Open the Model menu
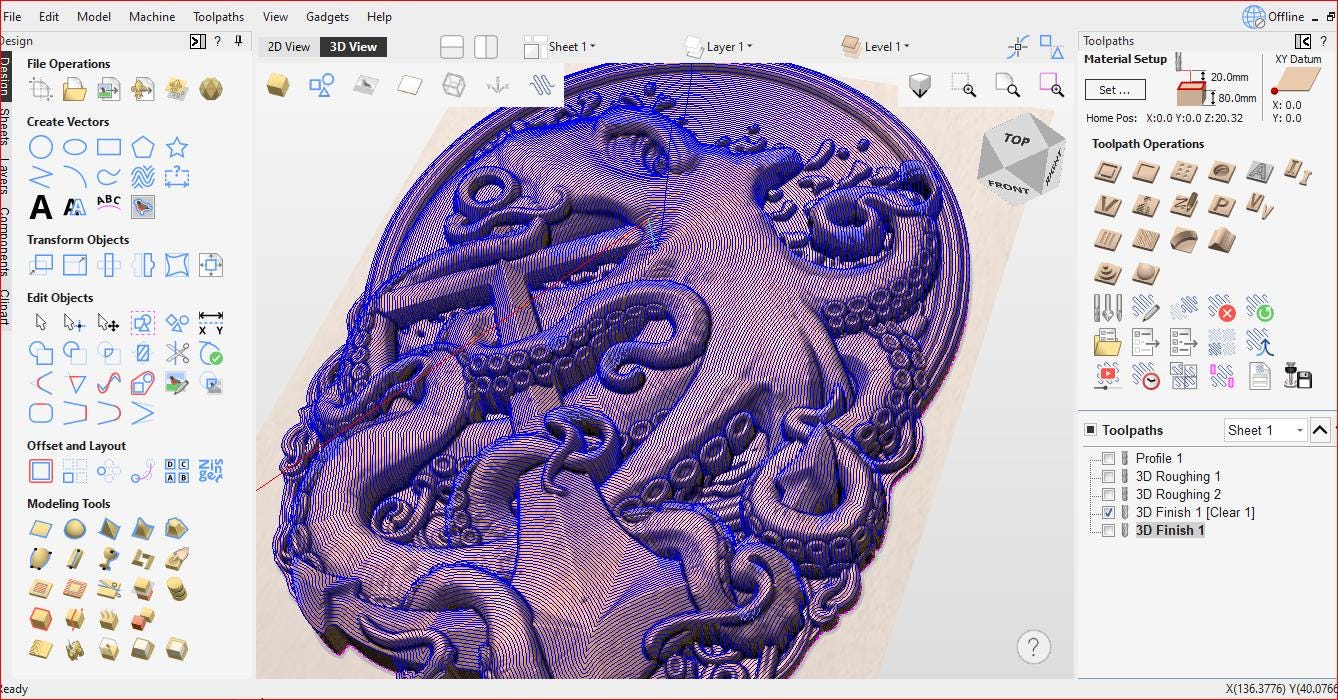Viewport: 1338px width, 700px height. click(x=94, y=17)
